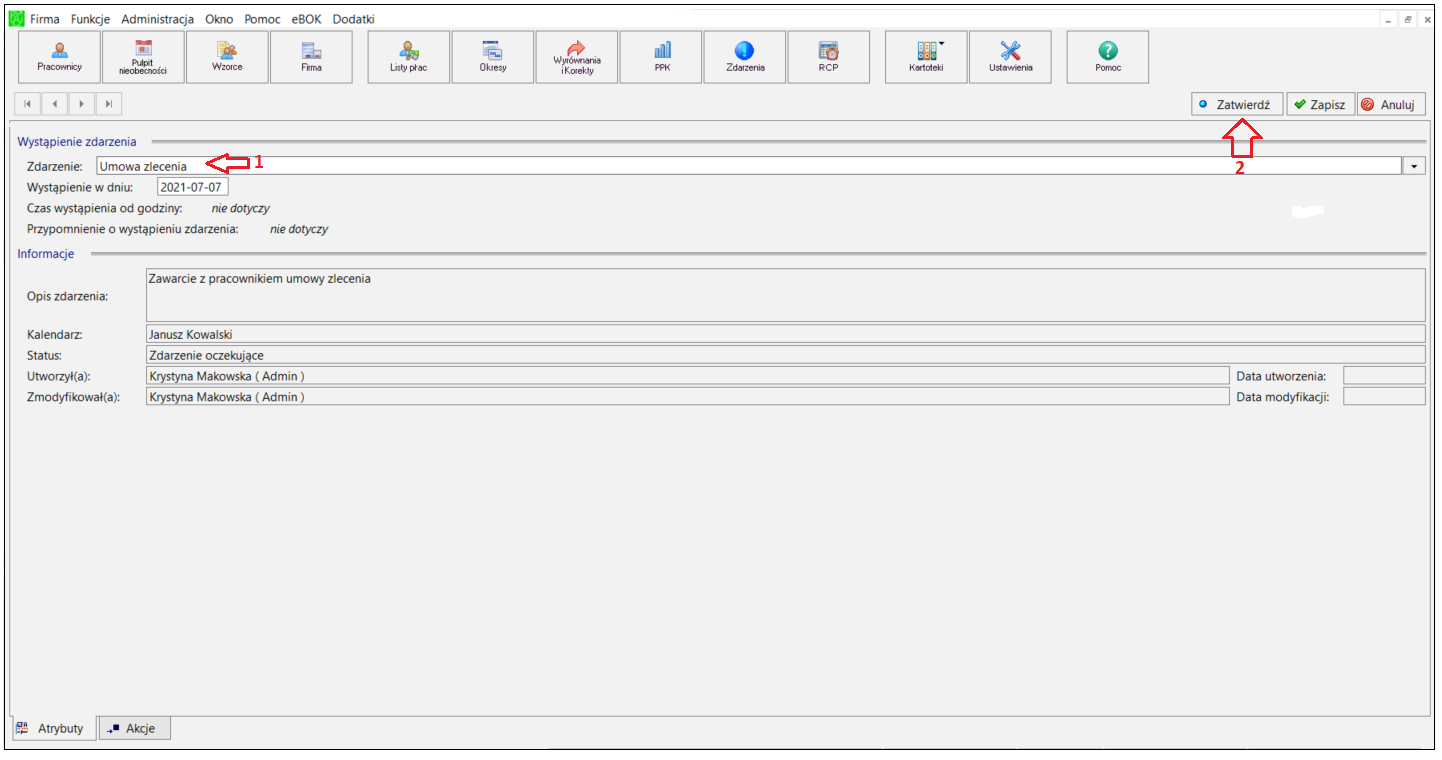Screen dimensions: 1442x760
Task: Open the Okresy toolbar module
Action: [493, 57]
